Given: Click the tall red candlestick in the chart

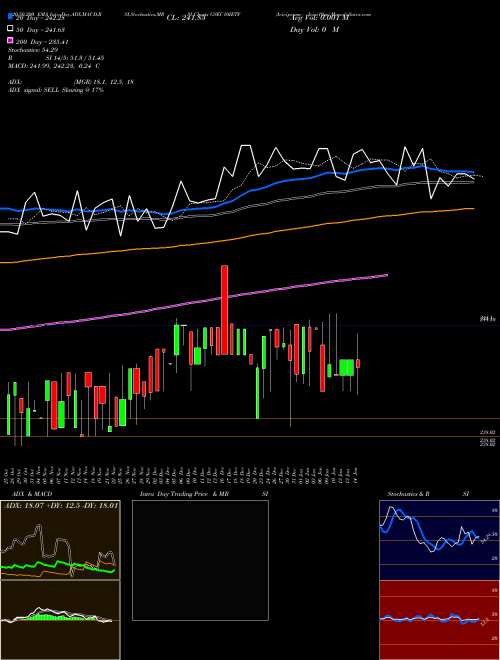Looking at the screenshot, I should (224, 310).
